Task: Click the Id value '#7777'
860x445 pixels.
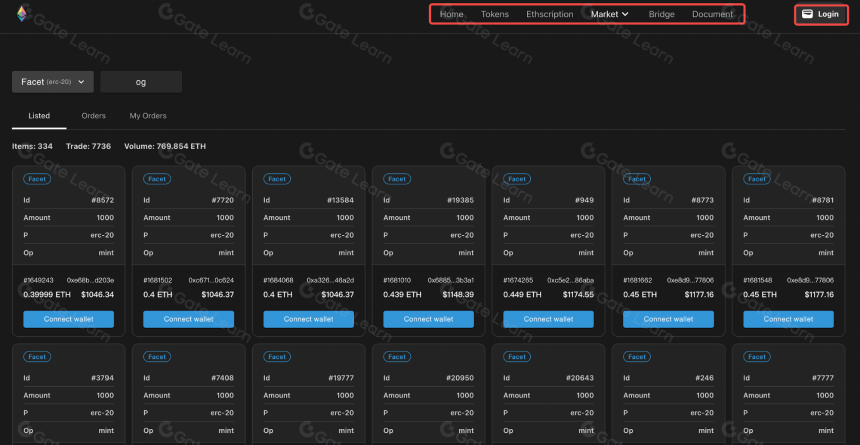Action: click(x=823, y=378)
